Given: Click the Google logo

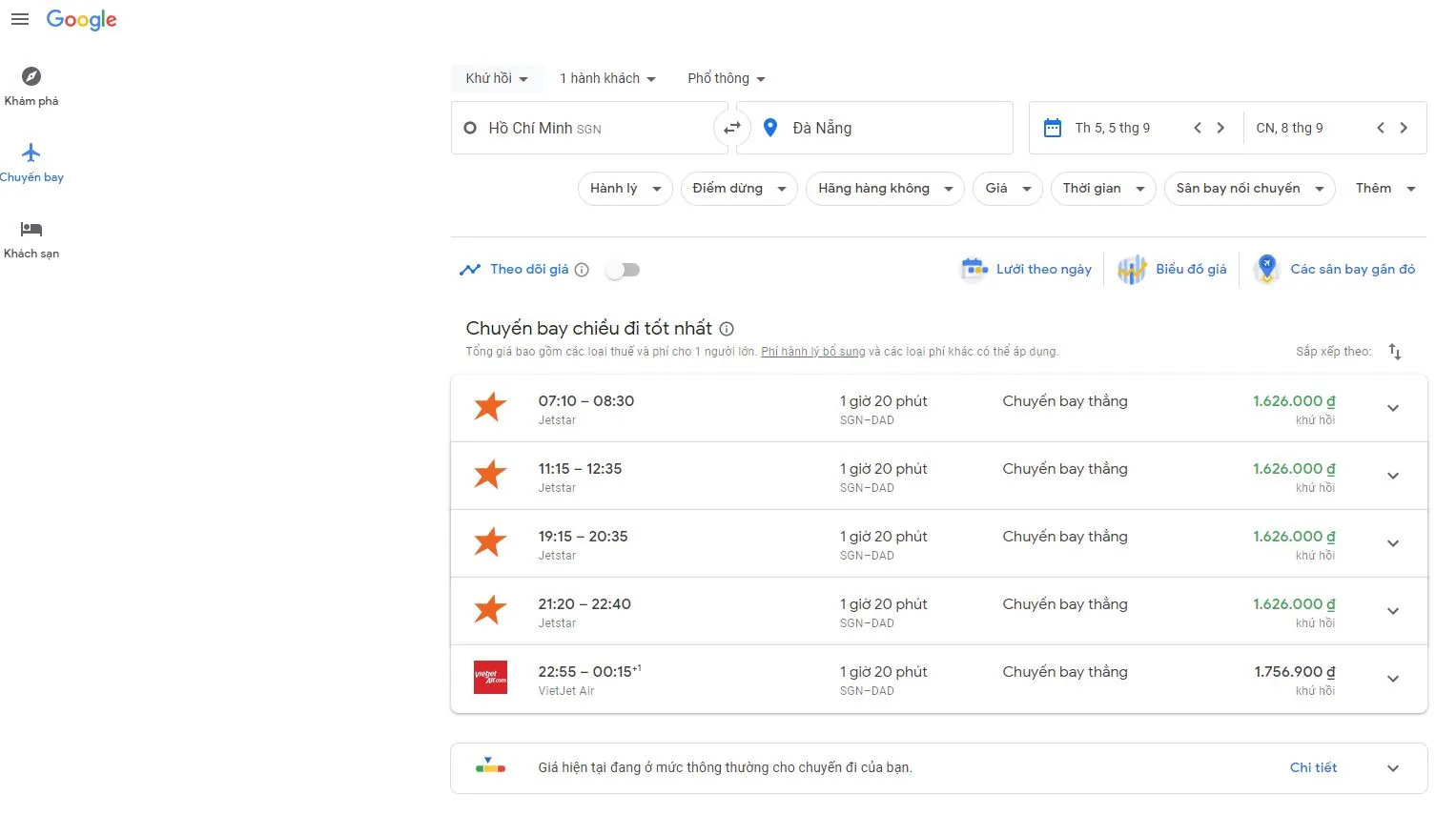Looking at the screenshot, I should (x=81, y=20).
